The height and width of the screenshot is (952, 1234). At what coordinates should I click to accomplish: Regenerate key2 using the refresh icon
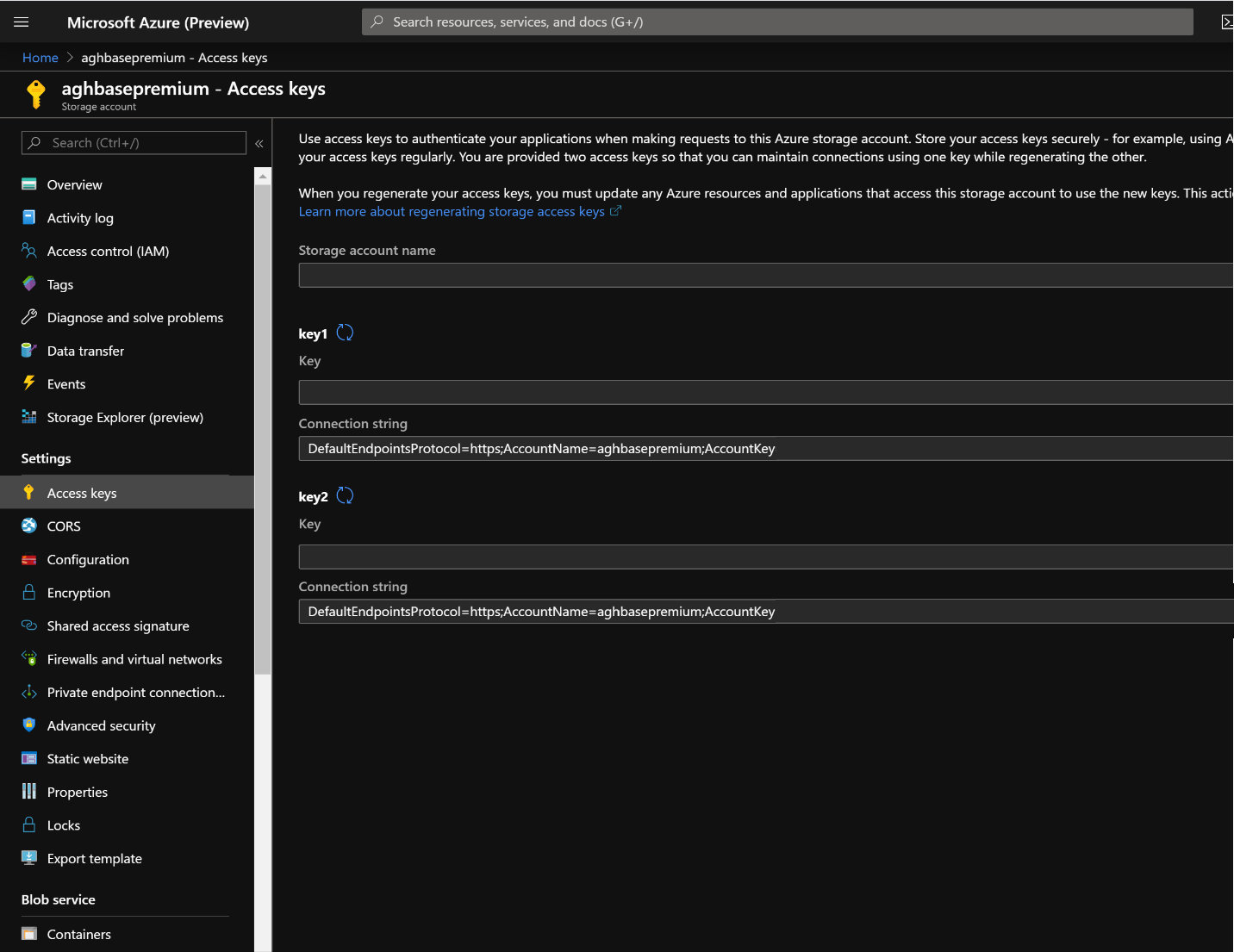pyautogui.click(x=345, y=495)
